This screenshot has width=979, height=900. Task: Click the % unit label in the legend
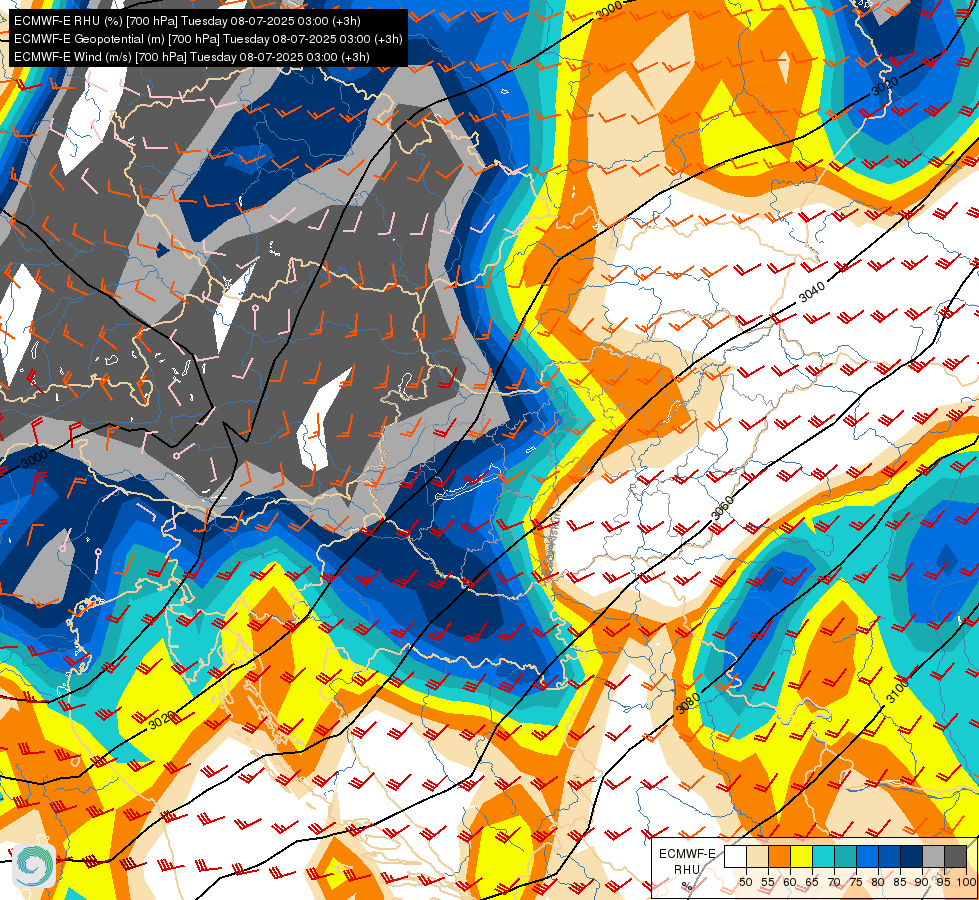click(x=687, y=886)
